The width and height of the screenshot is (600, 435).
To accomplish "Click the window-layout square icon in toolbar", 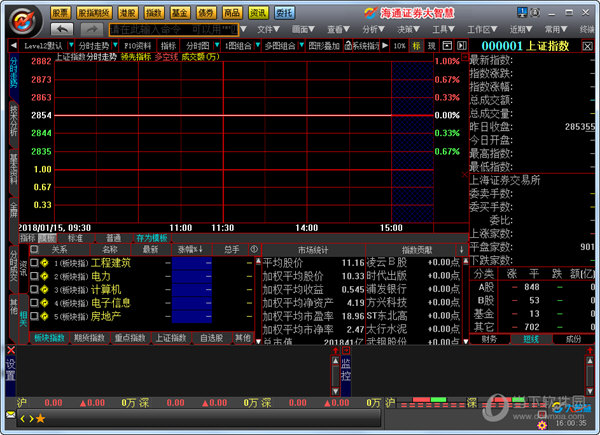I will pyautogui.click(x=447, y=46).
